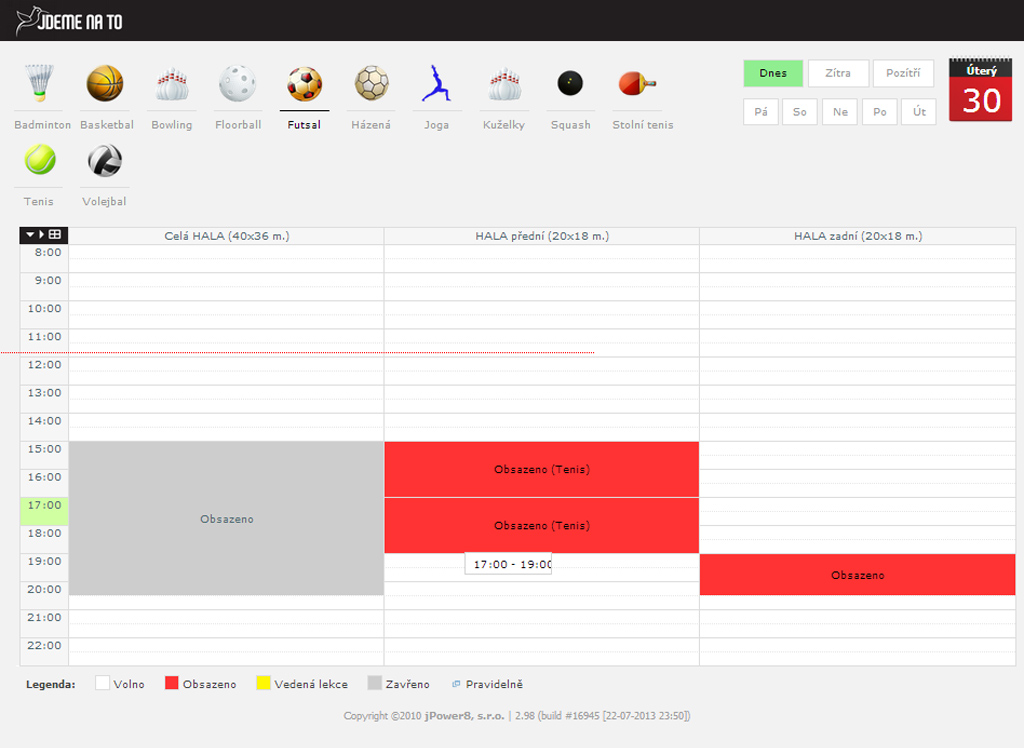
Task: Select the Tenis ball icon
Action: pyautogui.click(x=40, y=160)
